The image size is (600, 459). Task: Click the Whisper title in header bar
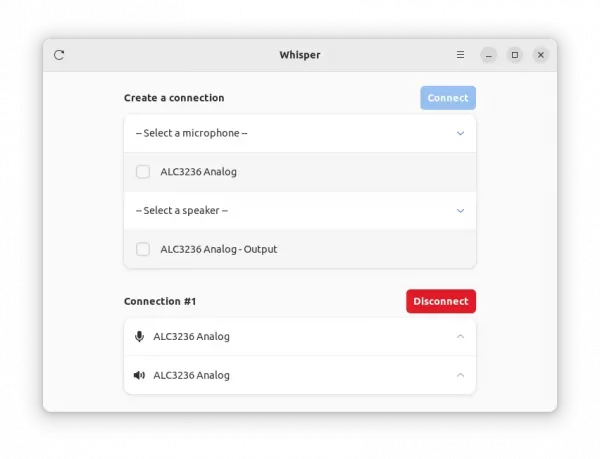(300, 55)
